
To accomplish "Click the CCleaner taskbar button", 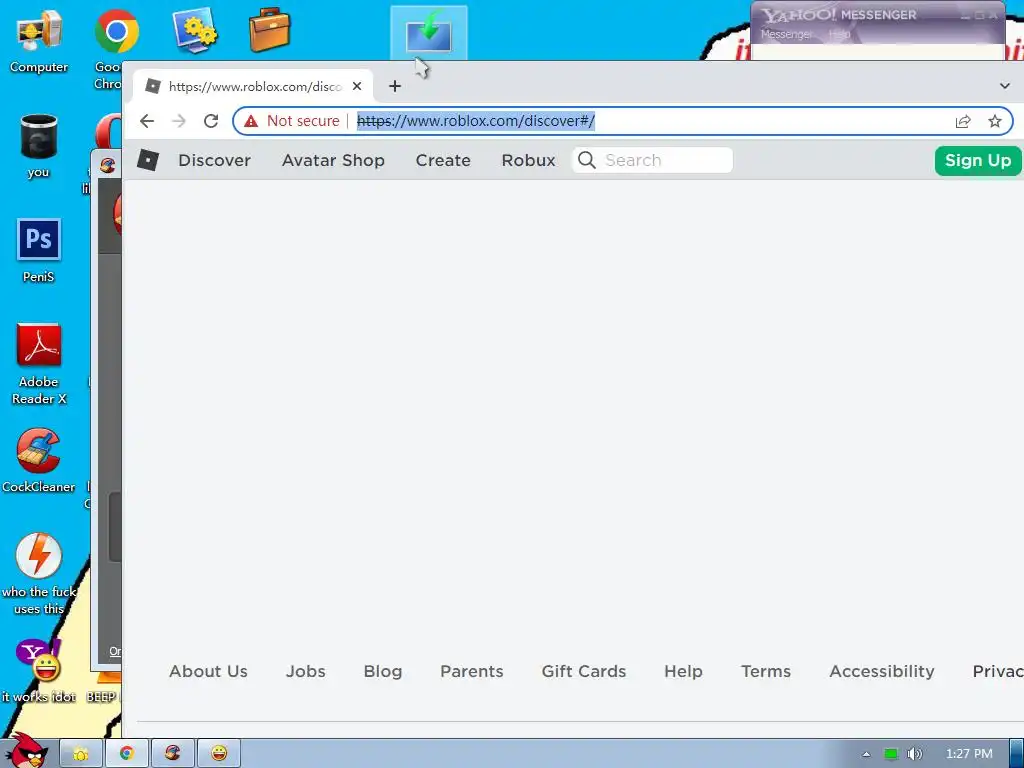I will click(172, 754).
